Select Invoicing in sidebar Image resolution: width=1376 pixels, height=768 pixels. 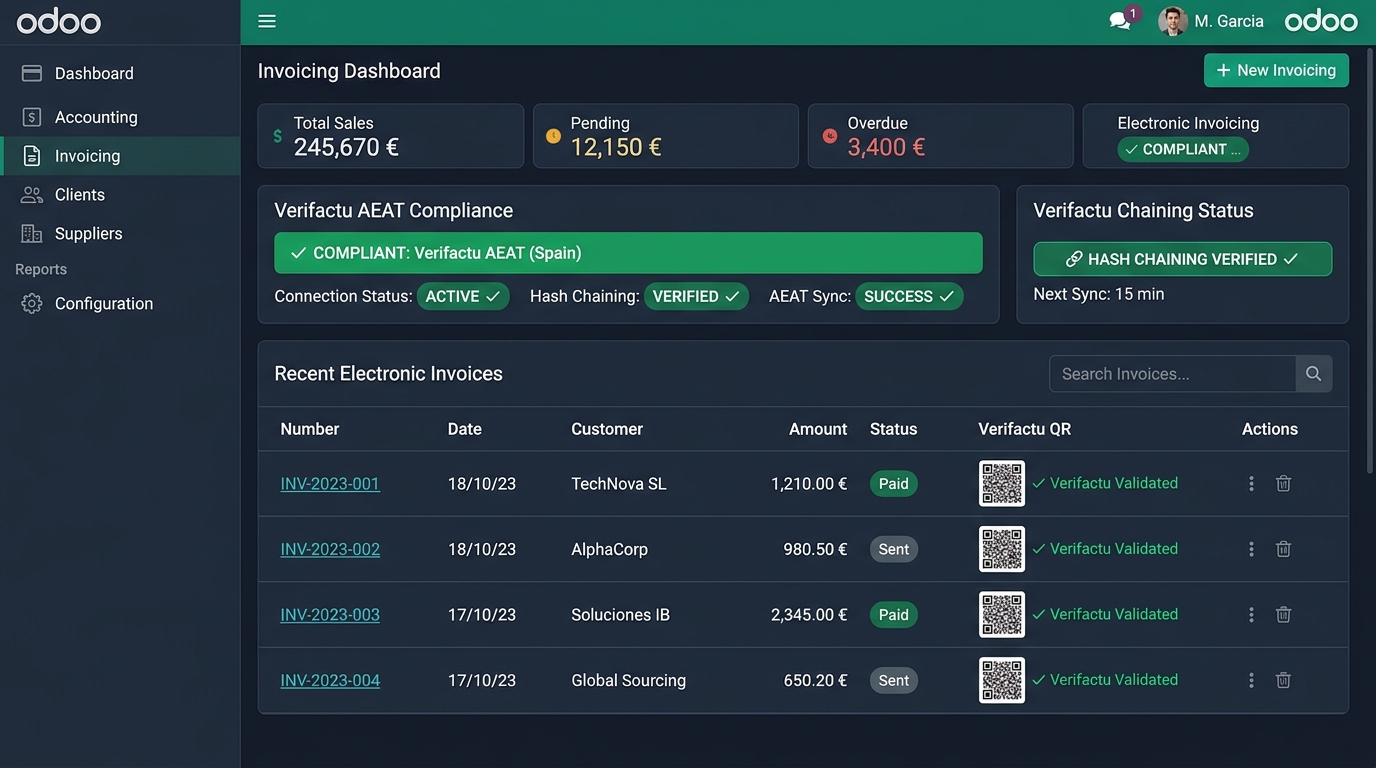(x=120, y=156)
